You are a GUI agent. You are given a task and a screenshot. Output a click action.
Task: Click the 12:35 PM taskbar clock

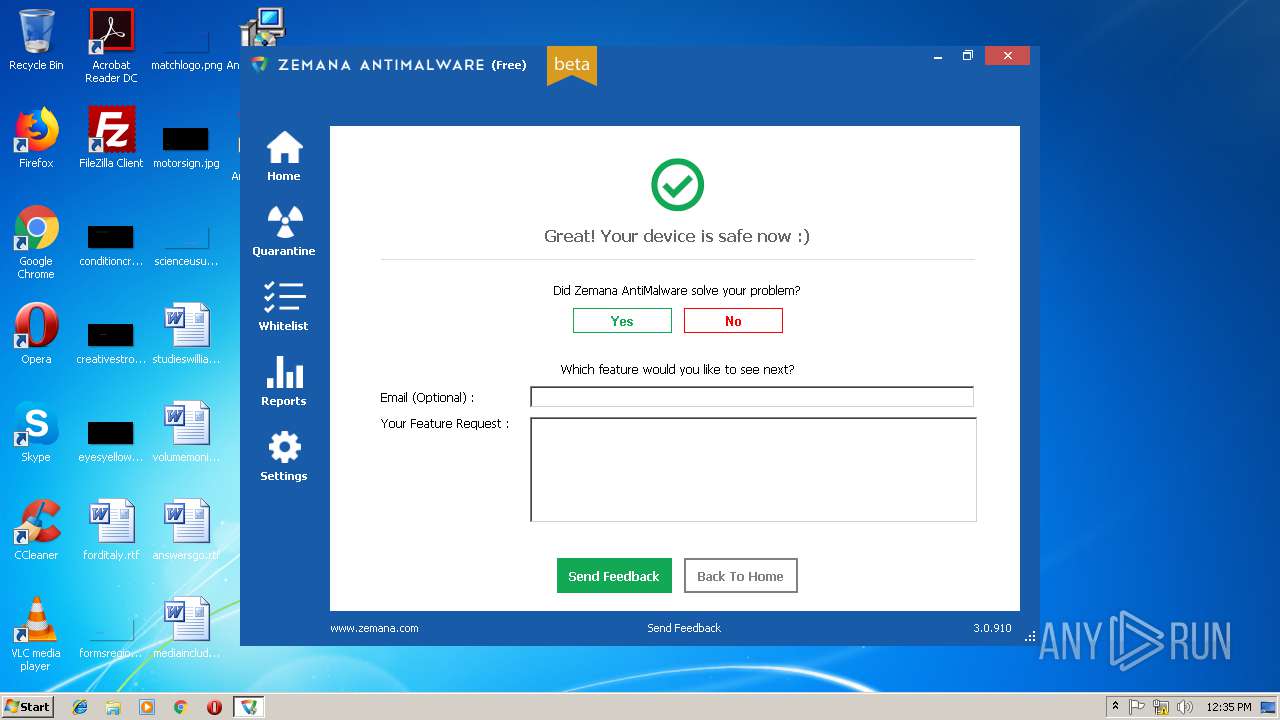coord(1228,707)
